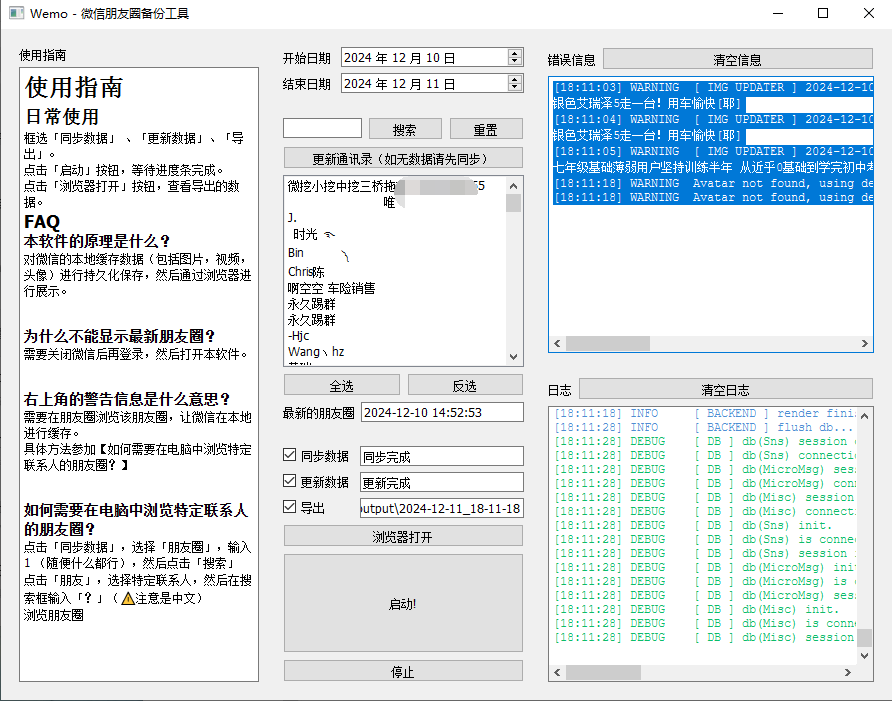Decrease end date with the down arrow
Viewport: 892px width, 701px height.
point(515,88)
